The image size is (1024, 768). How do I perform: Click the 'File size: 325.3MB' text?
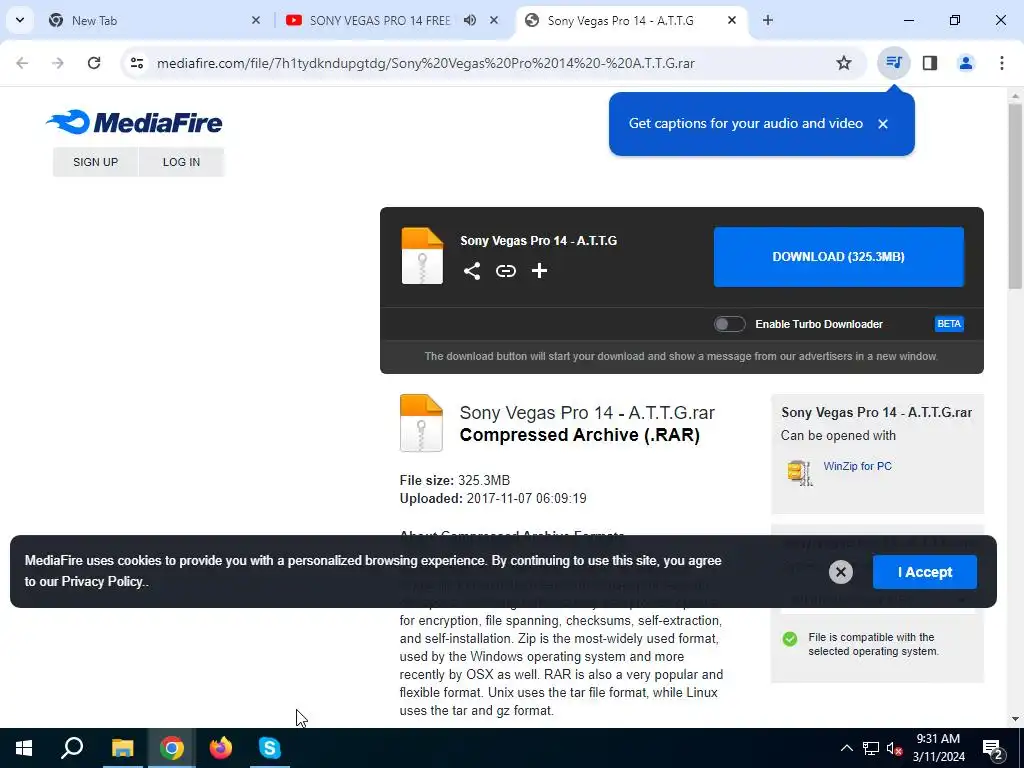pos(455,481)
